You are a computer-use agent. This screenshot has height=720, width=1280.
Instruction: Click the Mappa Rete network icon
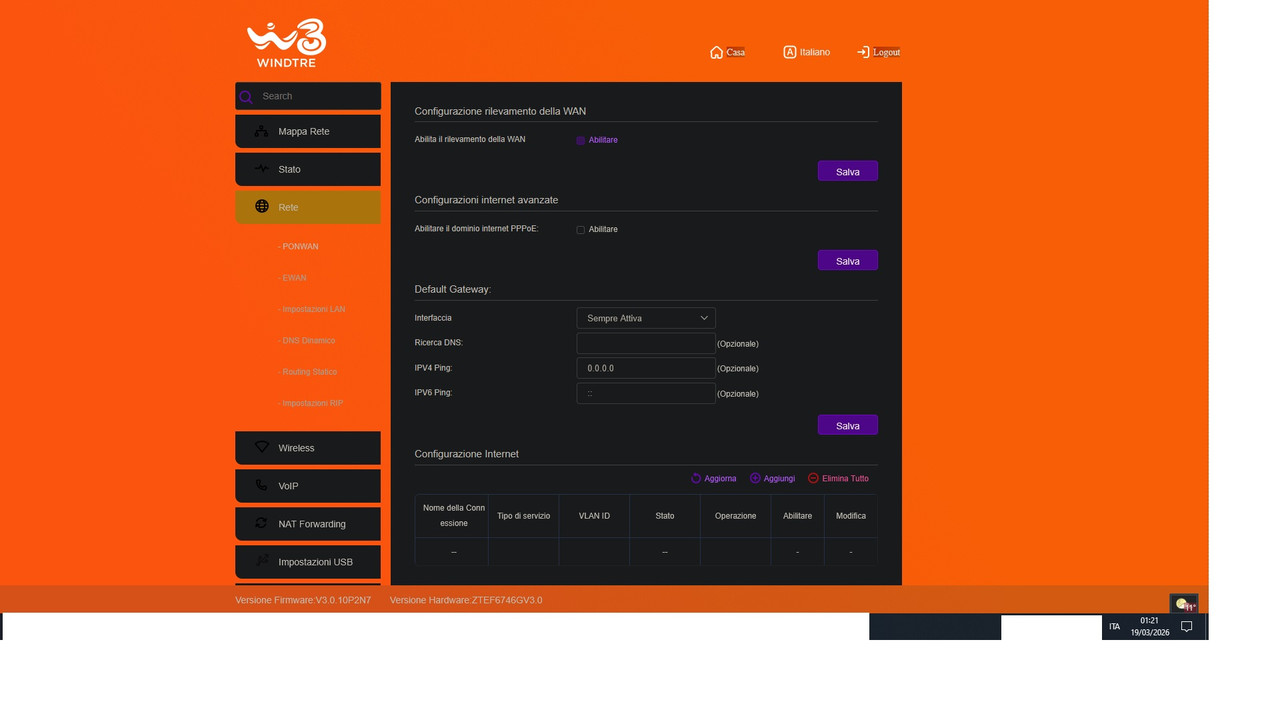pyautogui.click(x=262, y=131)
